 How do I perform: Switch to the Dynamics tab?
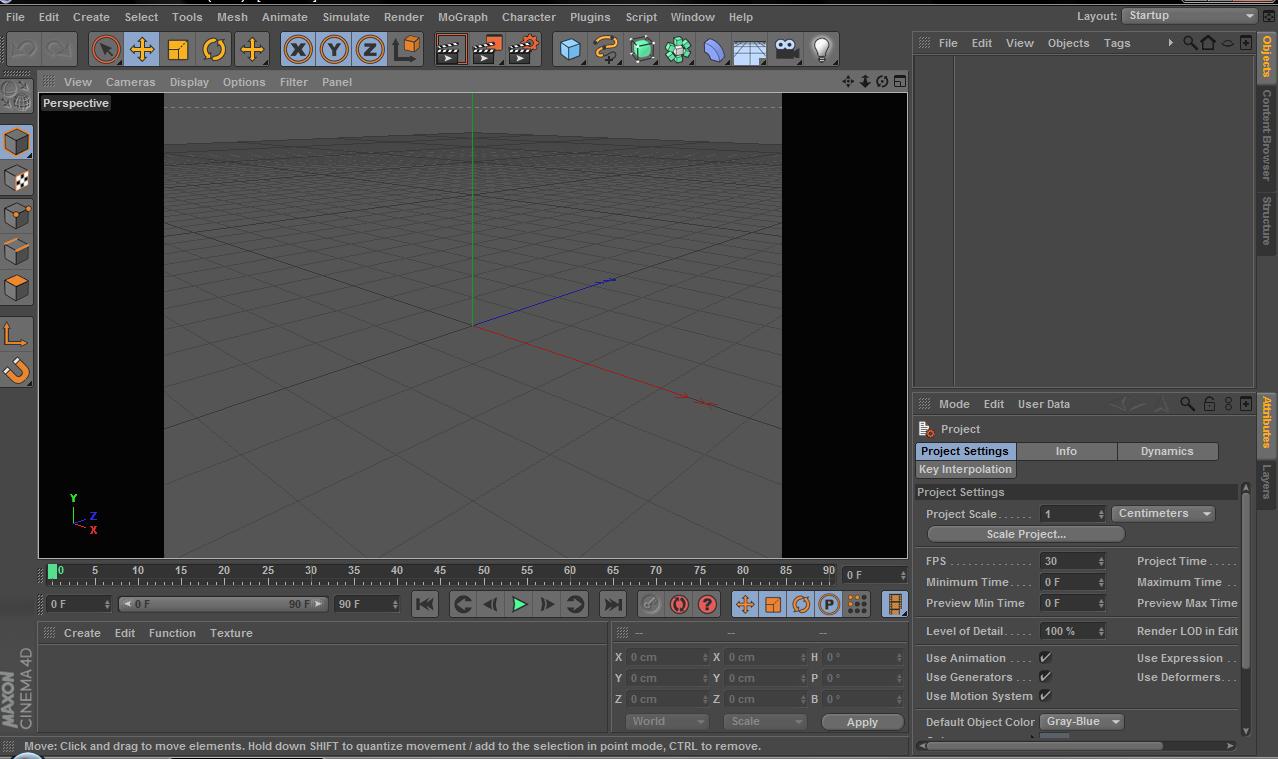(x=1167, y=451)
